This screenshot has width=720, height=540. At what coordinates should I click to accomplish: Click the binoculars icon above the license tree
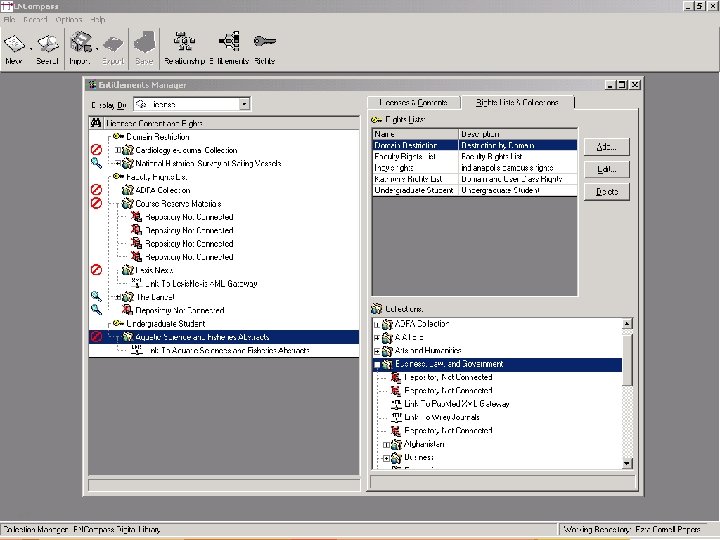[96, 123]
